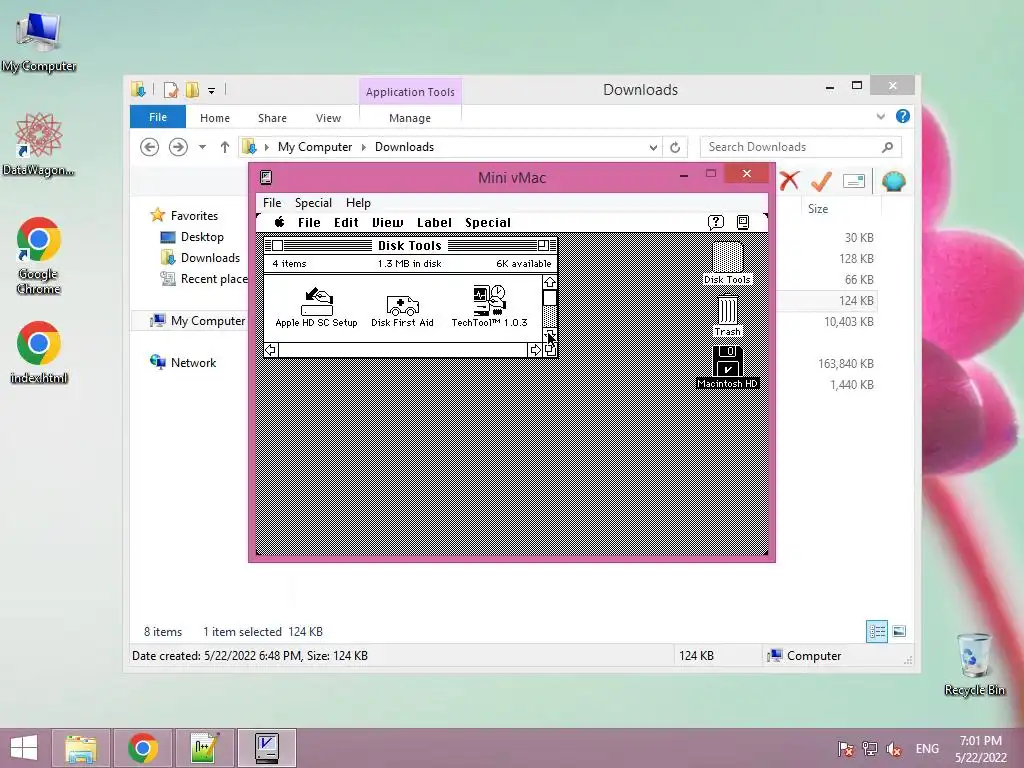Open My Computer desktop icon
The height and width of the screenshot is (768, 1024).
(x=39, y=41)
